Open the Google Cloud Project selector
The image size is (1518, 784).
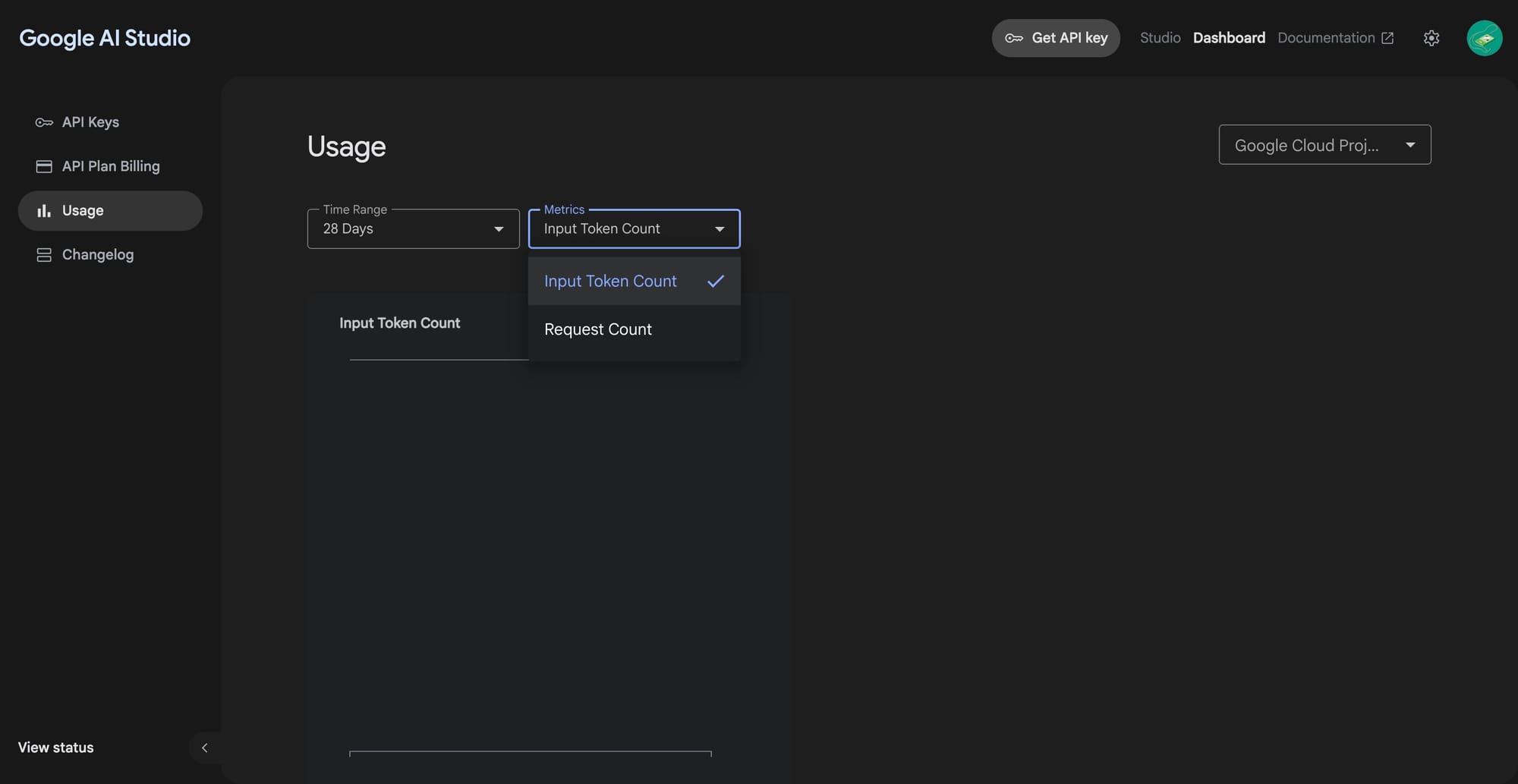pos(1325,145)
